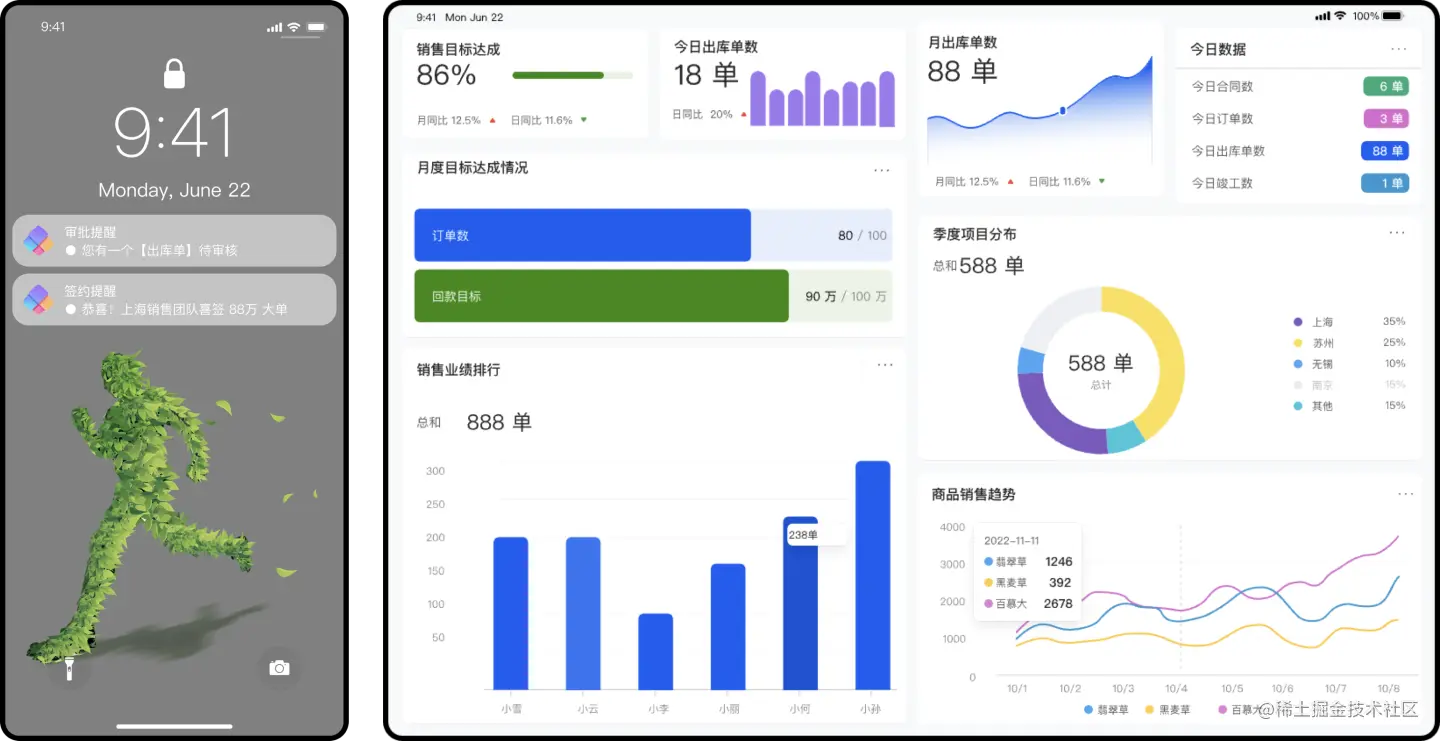
Task: Click the teal segment of the donut chart
Action: (x=1126, y=438)
